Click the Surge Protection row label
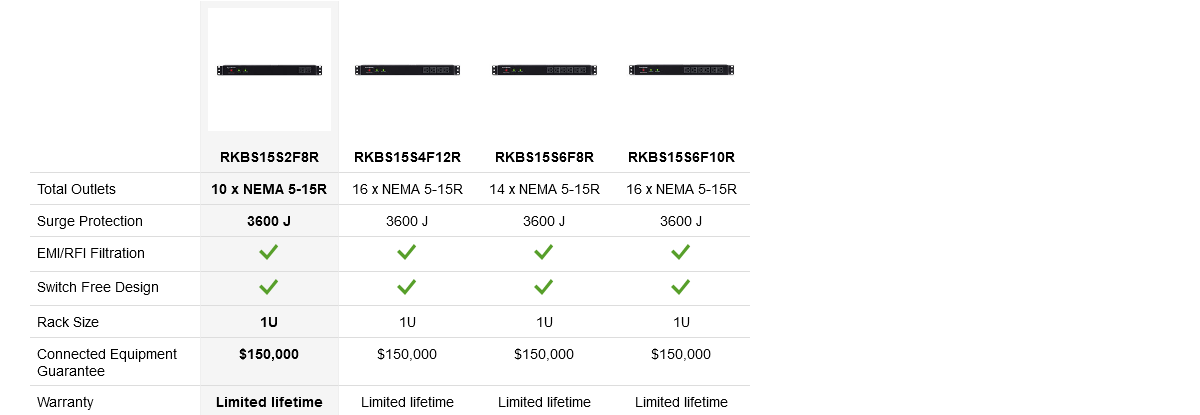 click(x=90, y=221)
